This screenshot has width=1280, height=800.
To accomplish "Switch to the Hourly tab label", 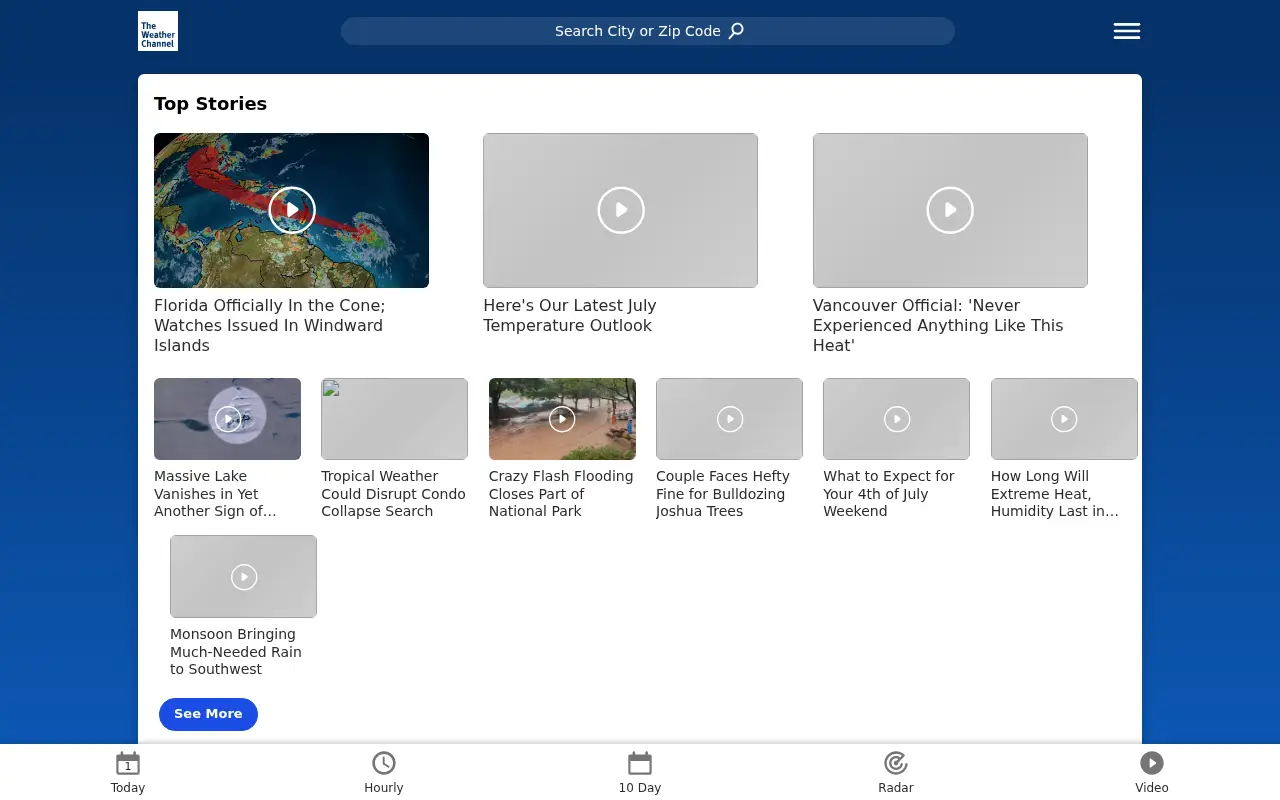I will [384, 788].
